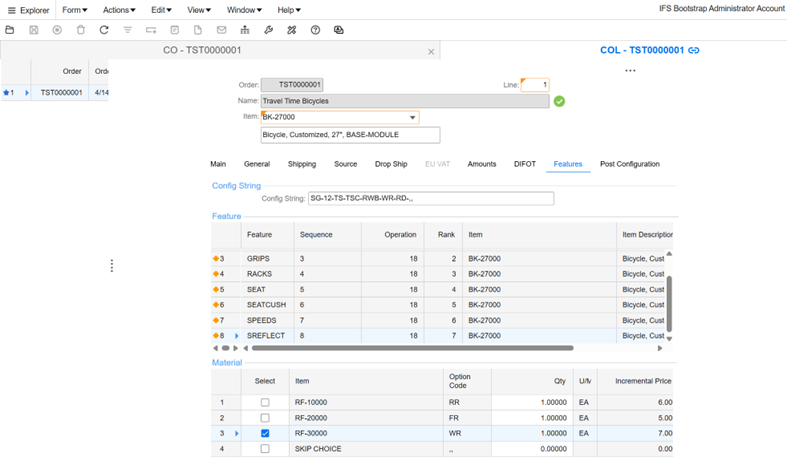Open the Explorer navigation button
This screenshot has width=787, height=465.
[28, 10]
